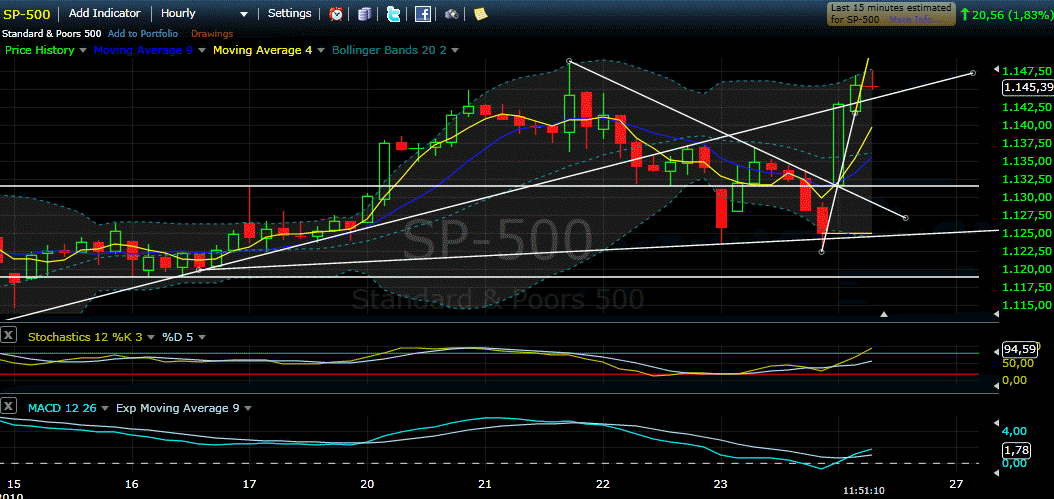Close the MACD panel with its X

click(x=8, y=406)
